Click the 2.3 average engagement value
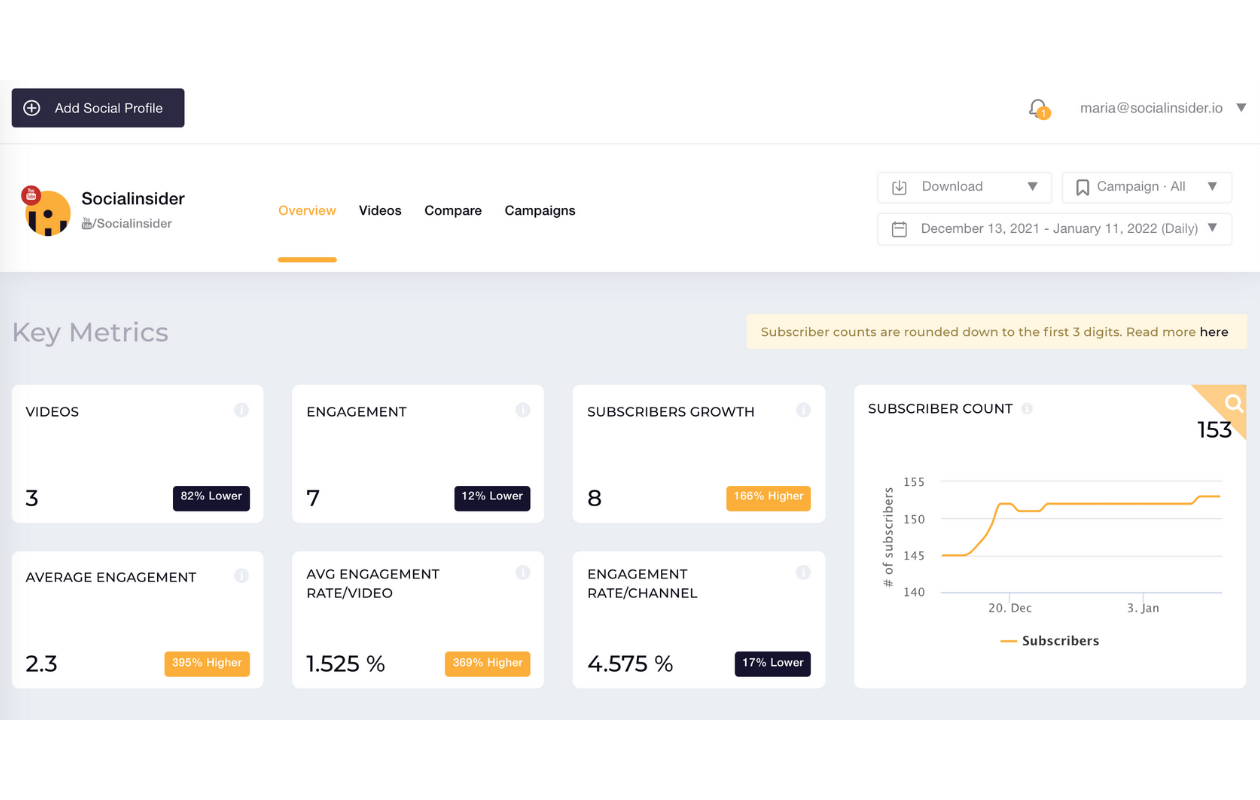 42,664
